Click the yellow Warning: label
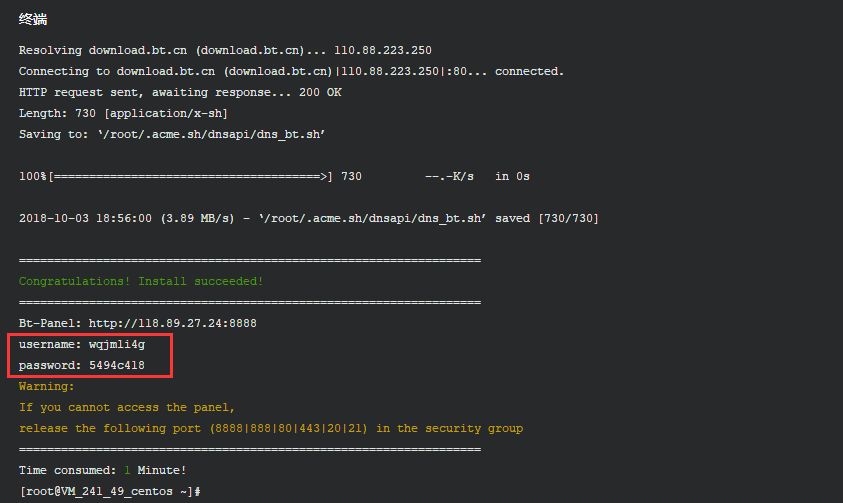Image resolution: width=843 pixels, height=503 pixels. pyautogui.click(x=46, y=386)
